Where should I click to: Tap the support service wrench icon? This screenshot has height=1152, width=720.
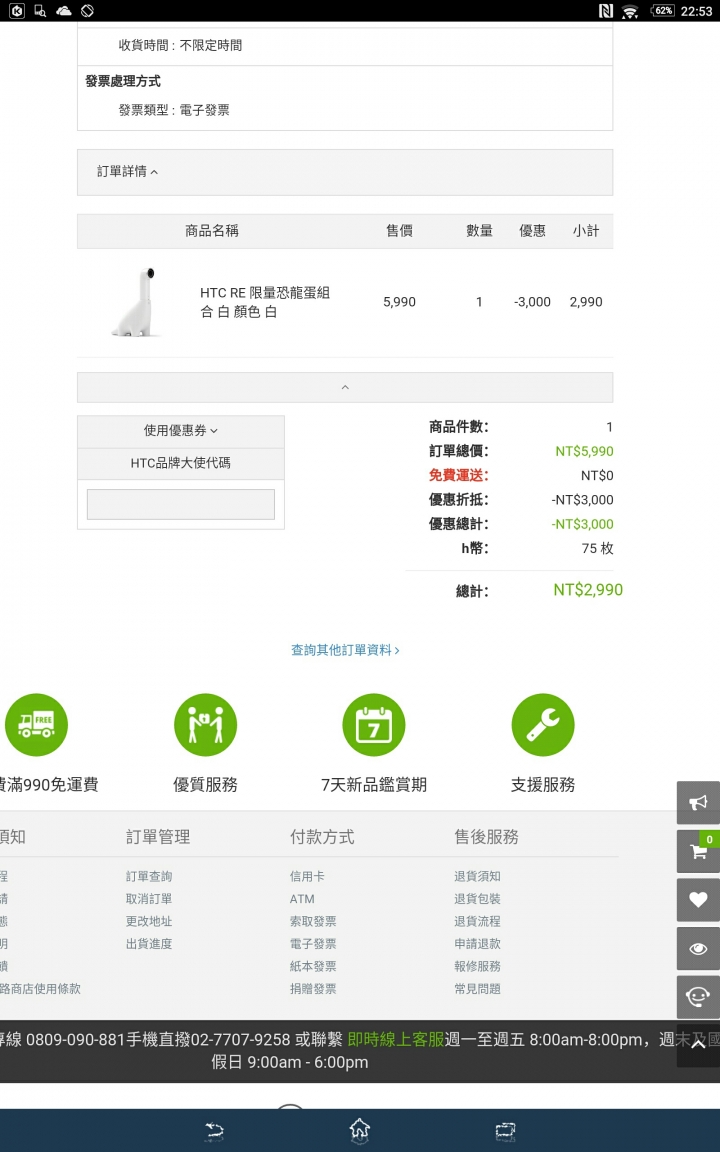[543, 725]
